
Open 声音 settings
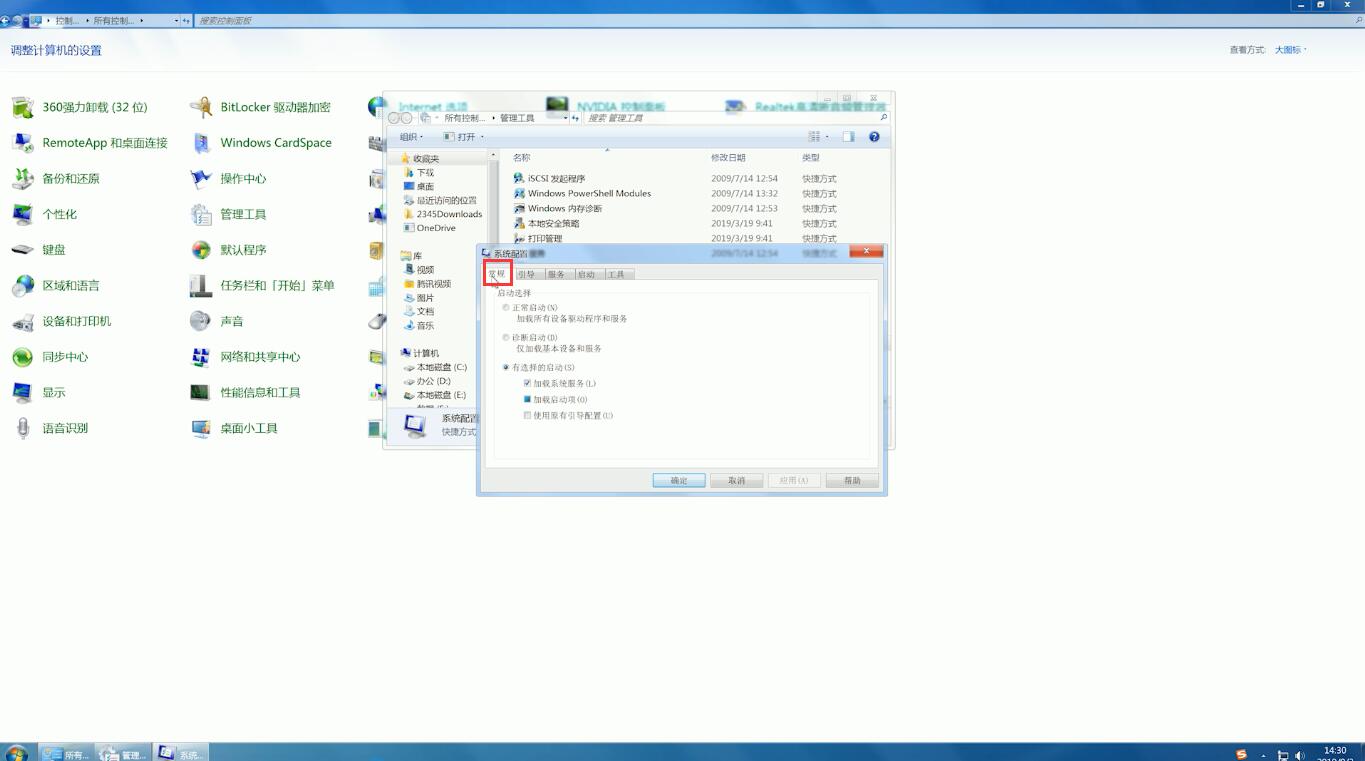[x=217, y=321]
